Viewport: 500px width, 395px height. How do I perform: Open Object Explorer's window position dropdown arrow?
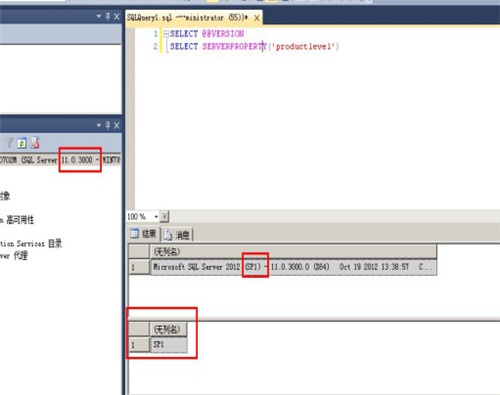click(99, 125)
